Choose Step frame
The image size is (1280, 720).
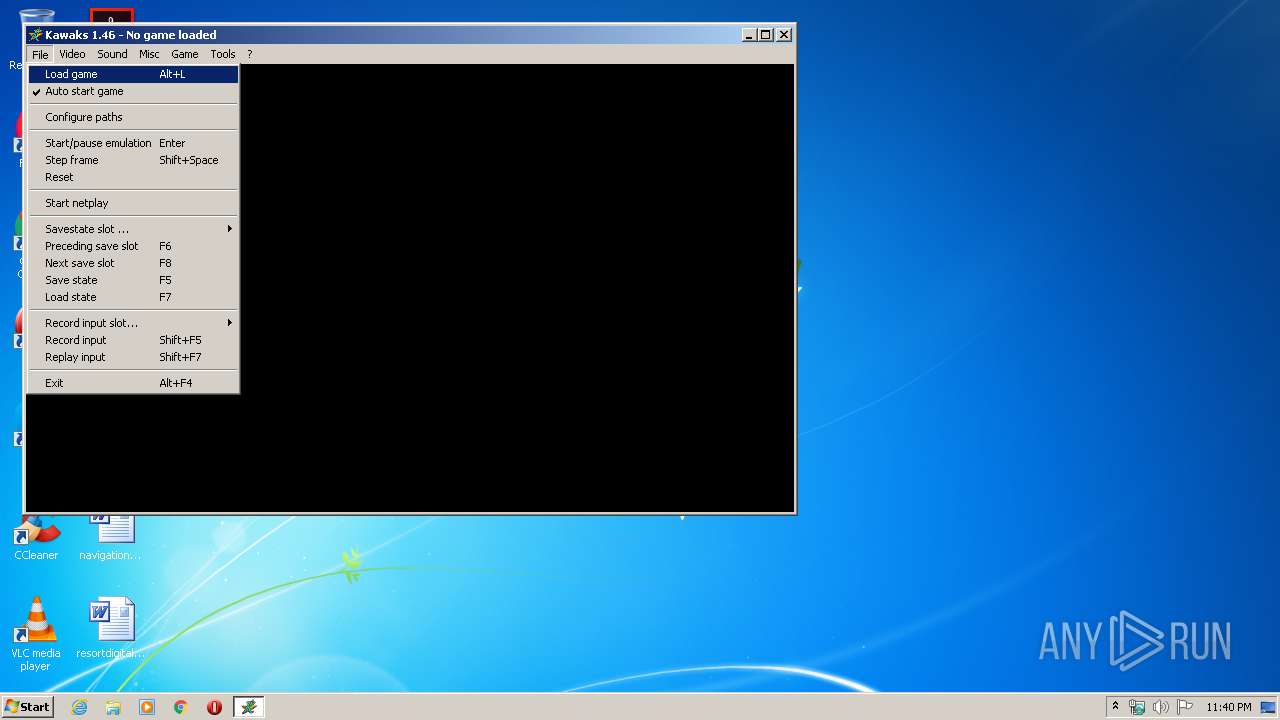(x=133, y=160)
